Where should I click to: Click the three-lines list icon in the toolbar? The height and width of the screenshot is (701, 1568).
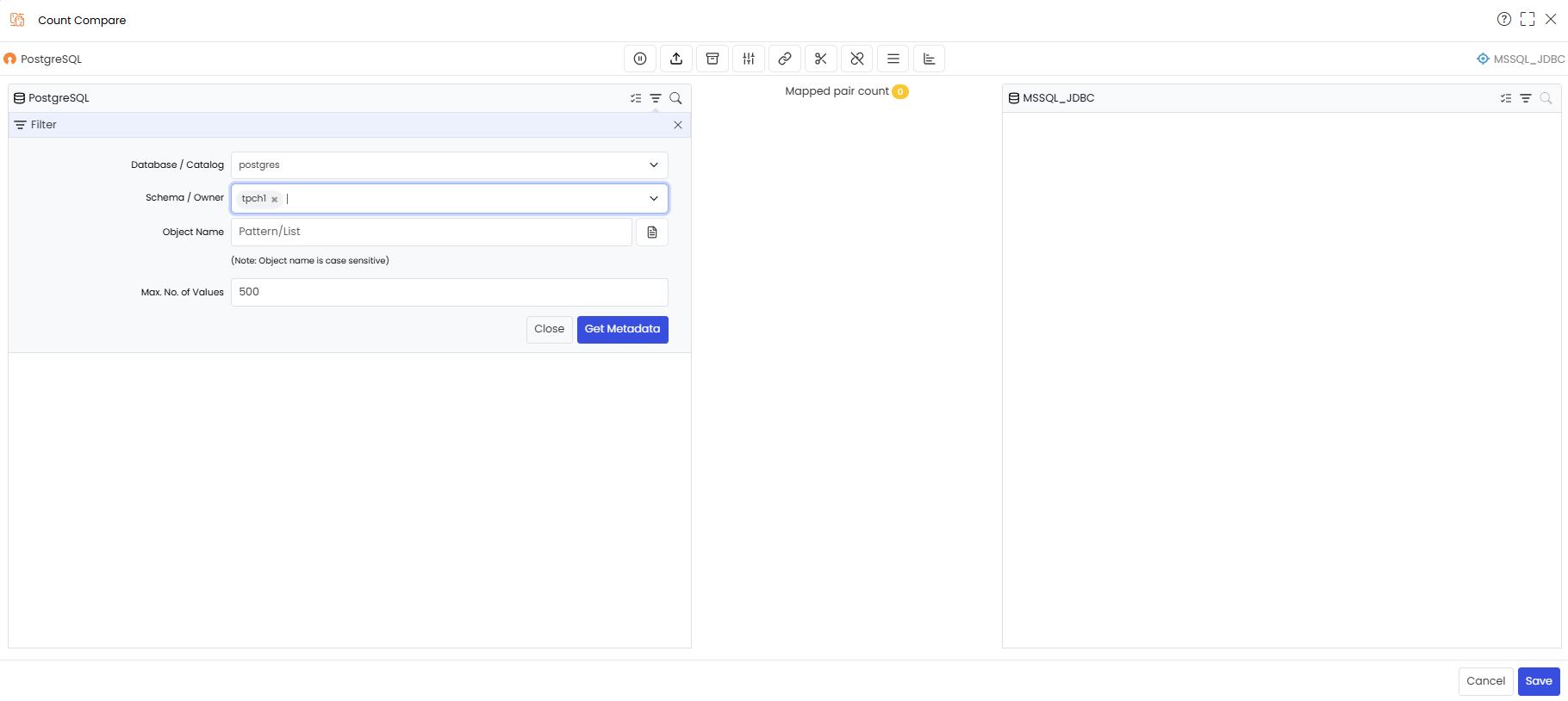[893, 59]
